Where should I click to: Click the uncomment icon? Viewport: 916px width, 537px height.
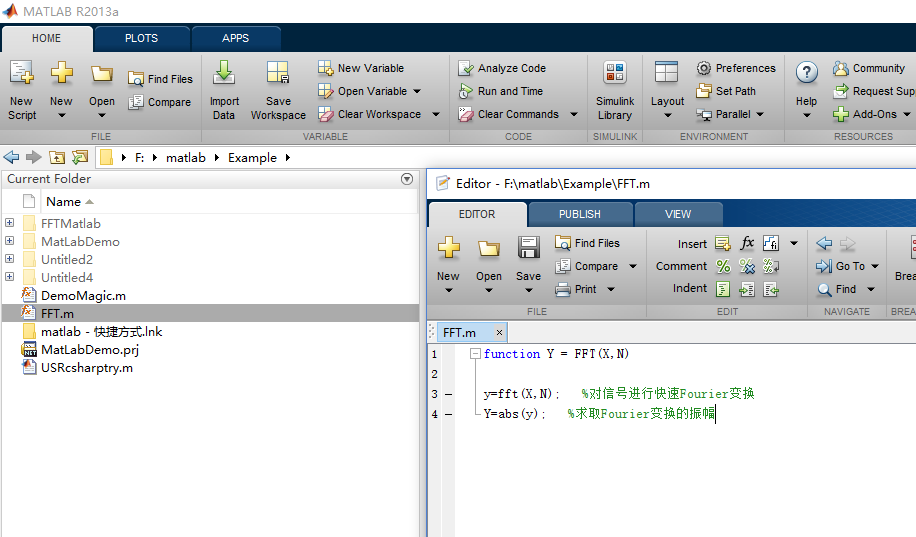click(747, 266)
